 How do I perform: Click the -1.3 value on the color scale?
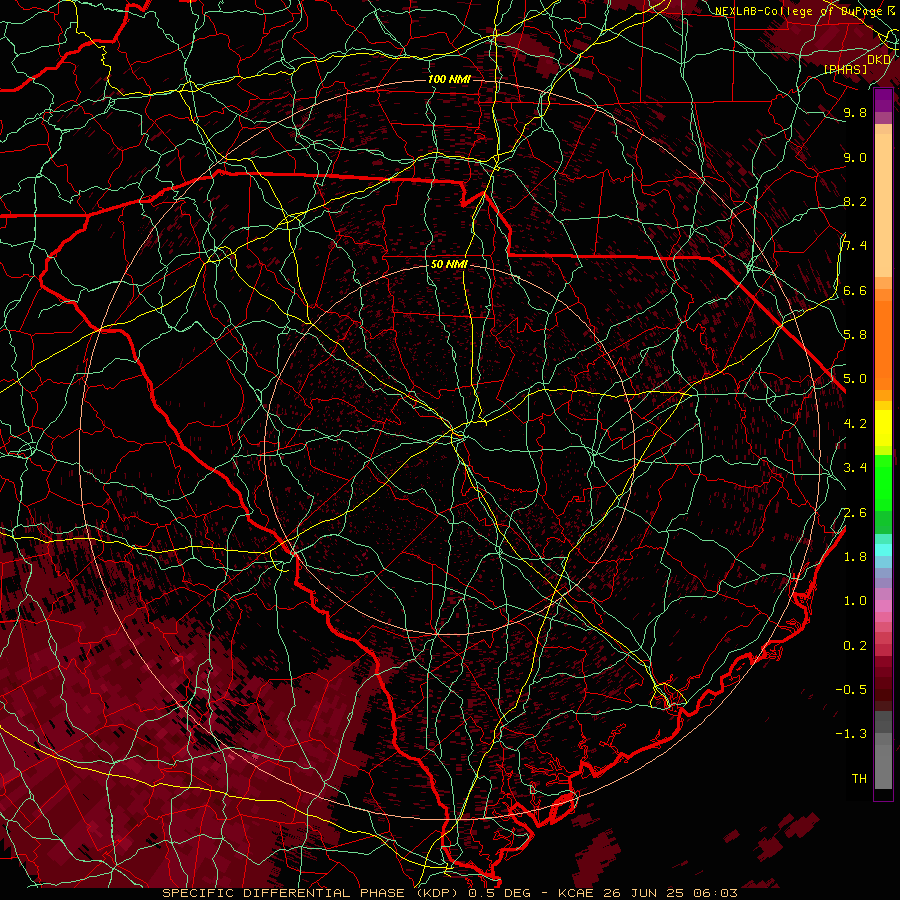[x=851, y=734]
